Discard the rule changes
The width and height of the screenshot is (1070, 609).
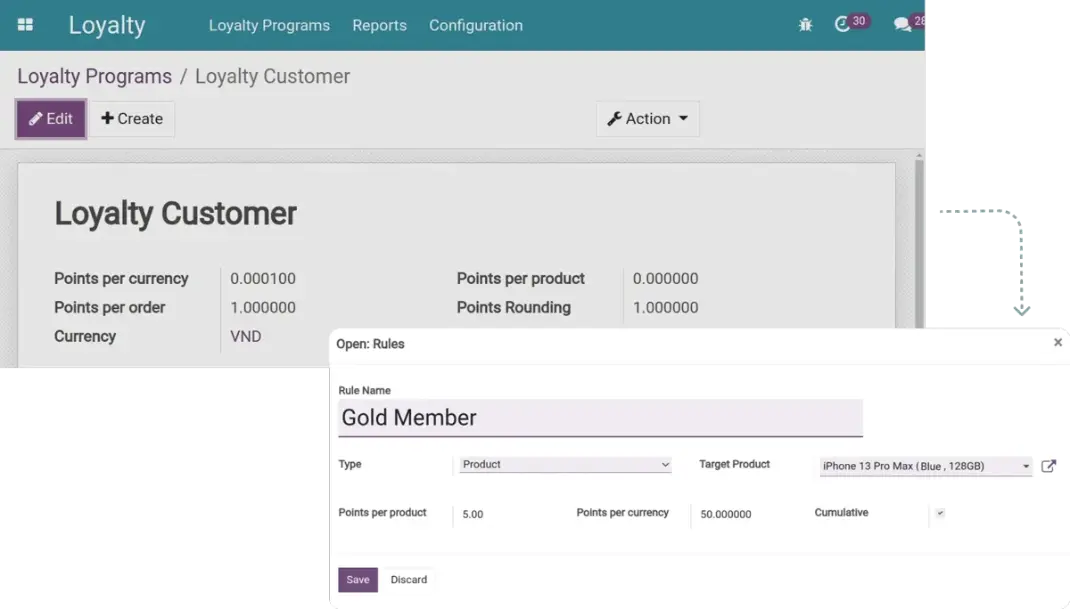click(x=408, y=580)
